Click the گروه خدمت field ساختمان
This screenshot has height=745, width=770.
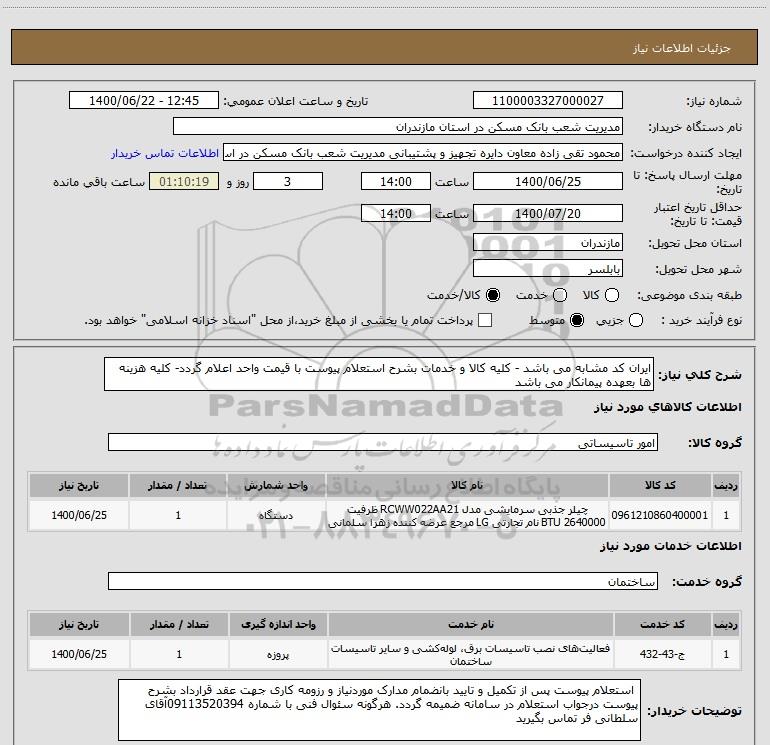383,581
